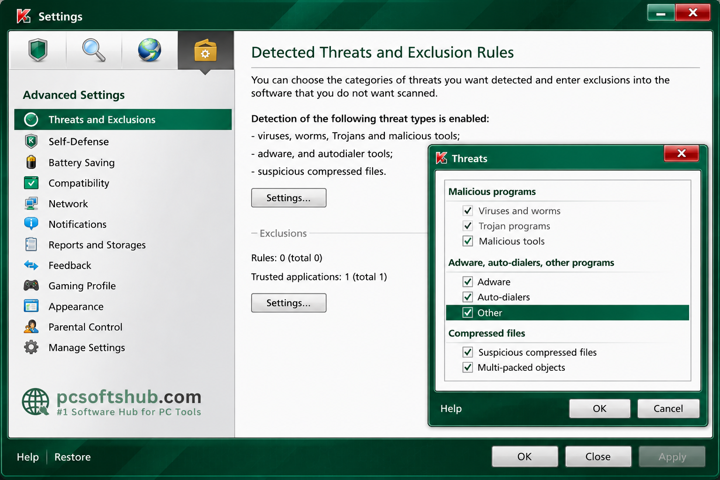Open Battery Saving settings
The height and width of the screenshot is (480, 720).
tap(82, 163)
